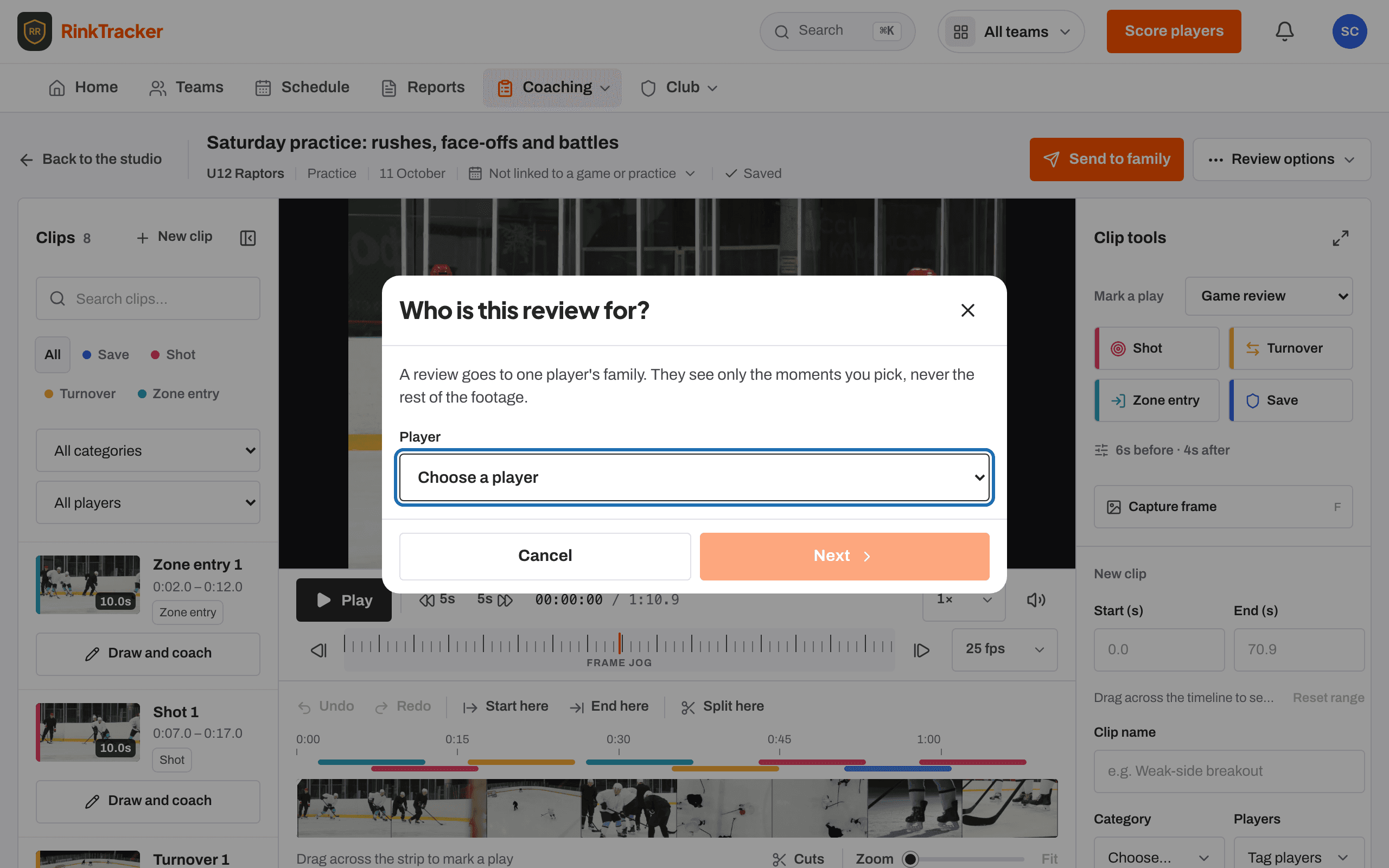Image resolution: width=1389 pixels, height=868 pixels.
Task: Click Capture frame button
Action: point(1223,507)
